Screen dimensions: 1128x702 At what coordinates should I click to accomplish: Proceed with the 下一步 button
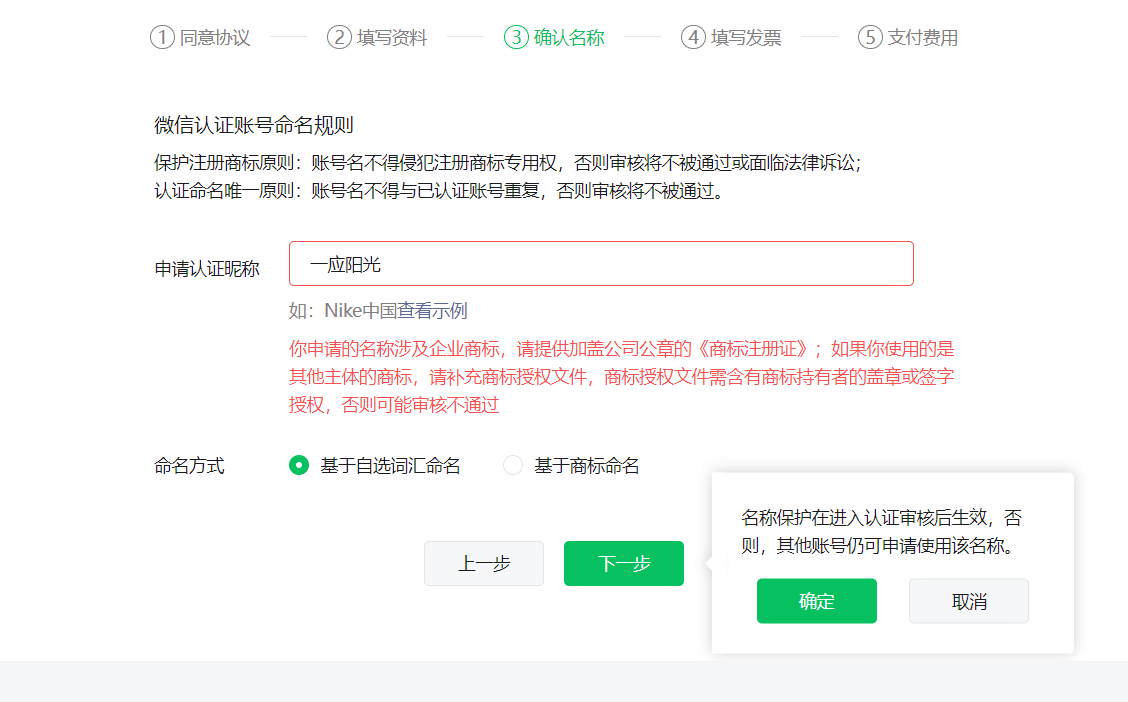(x=624, y=563)
